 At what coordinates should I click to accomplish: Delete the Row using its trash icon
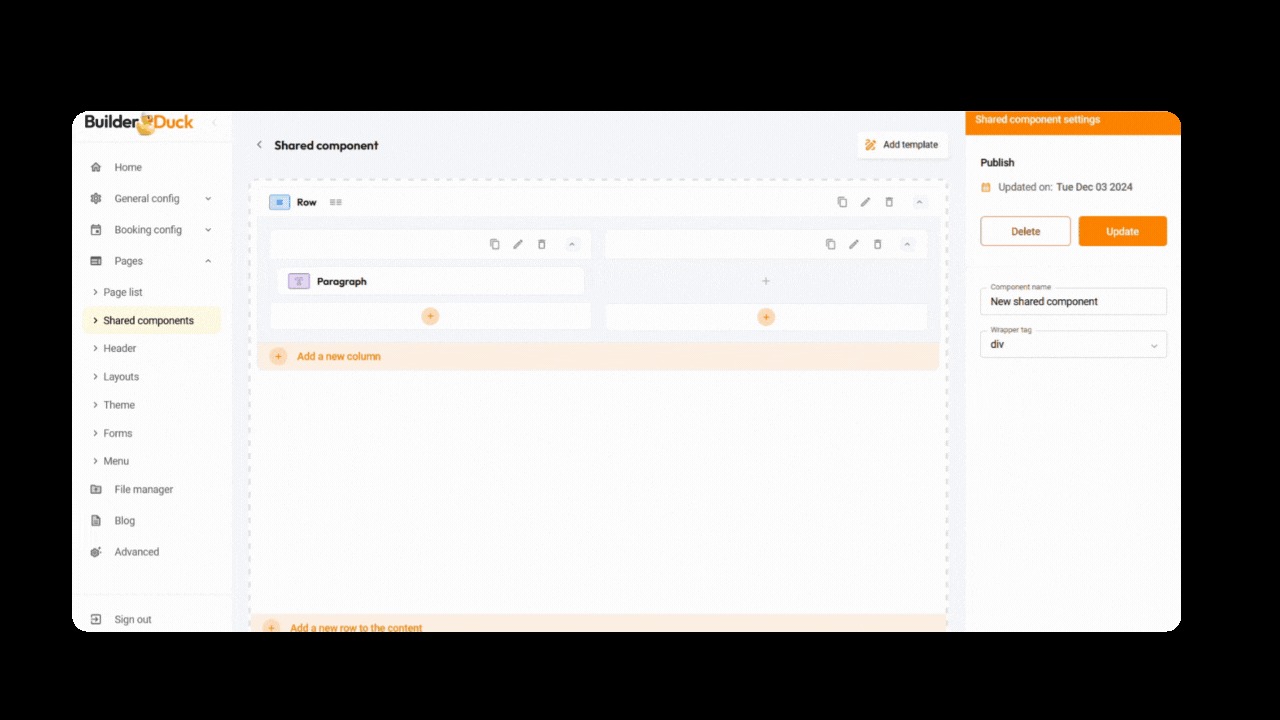(889, 202)
